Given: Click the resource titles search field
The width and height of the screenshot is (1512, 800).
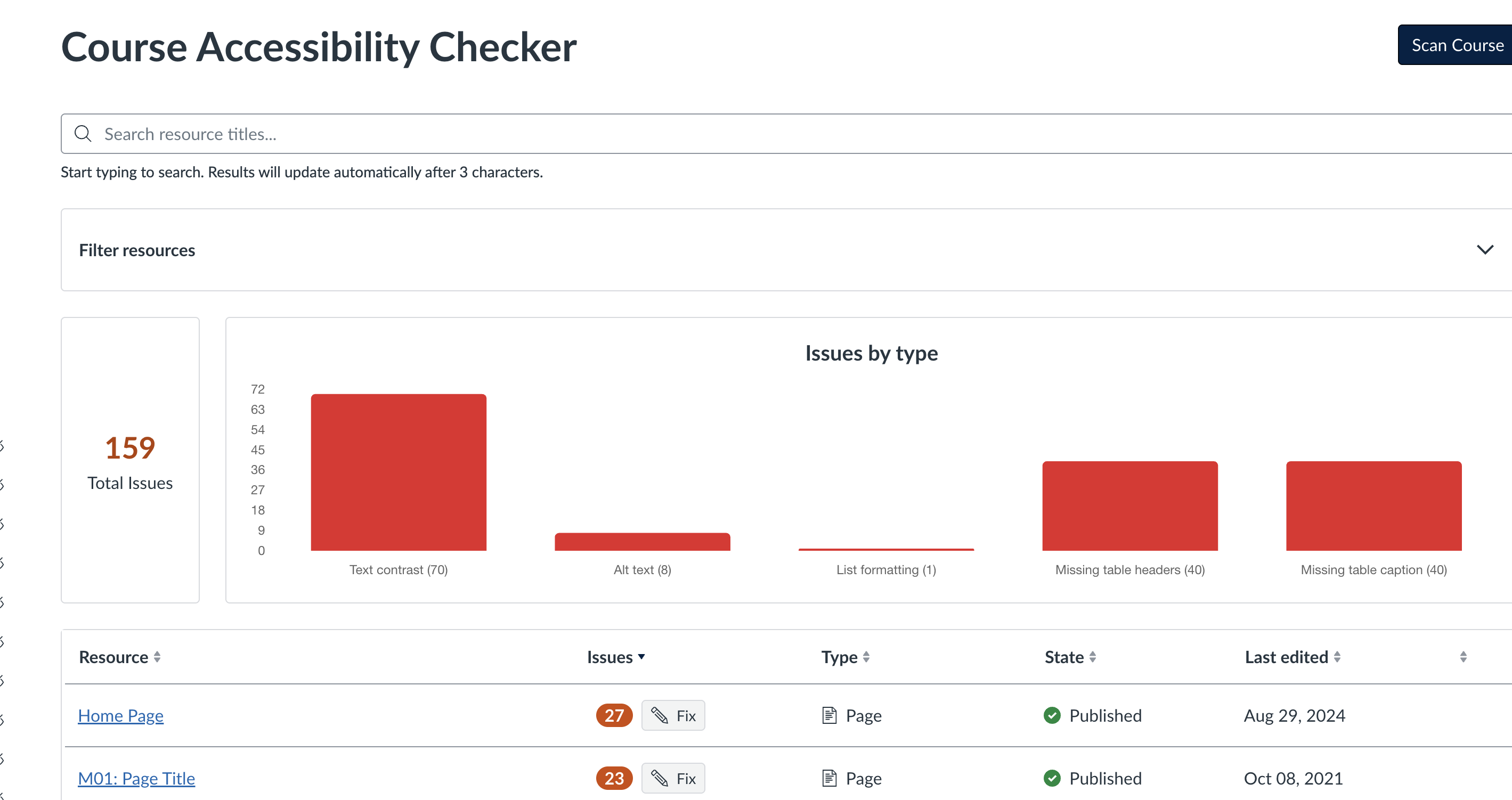Looking at the screenshot, I should (x=469, y=133).
